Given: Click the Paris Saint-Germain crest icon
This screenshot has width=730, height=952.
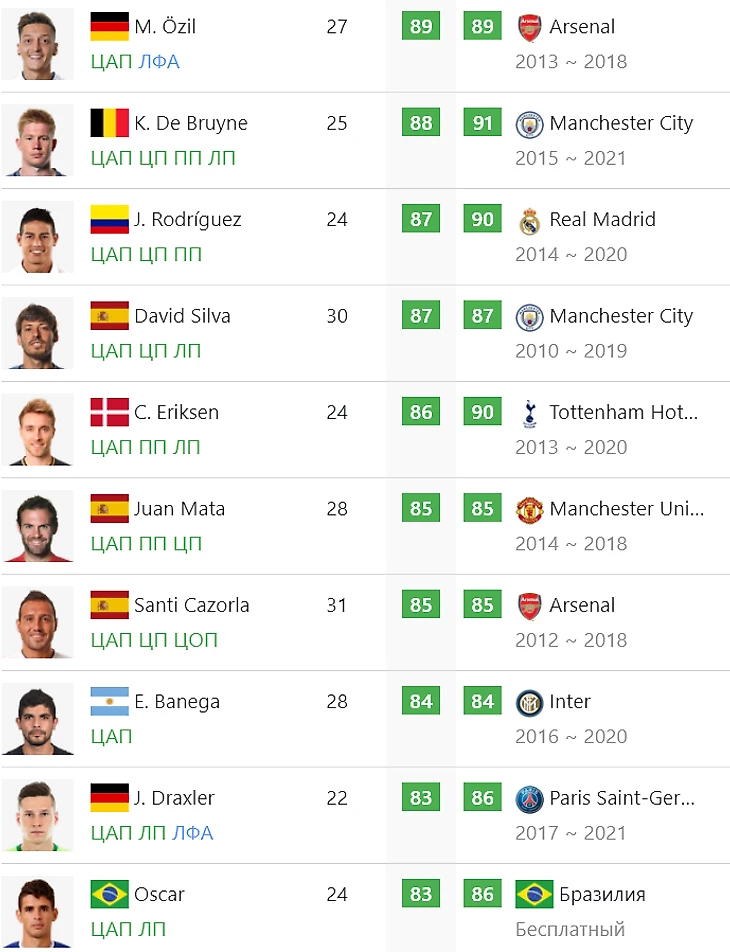Looking at the screenshot, I should coord(529,798).
